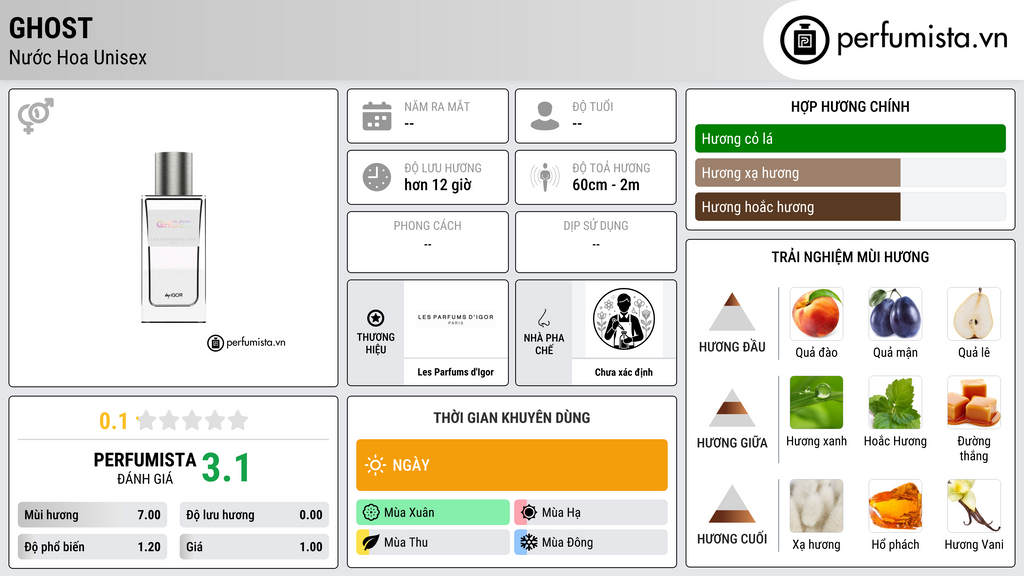Select the Hương xanh green note image

pyautogui.click(x=816, y=402)
